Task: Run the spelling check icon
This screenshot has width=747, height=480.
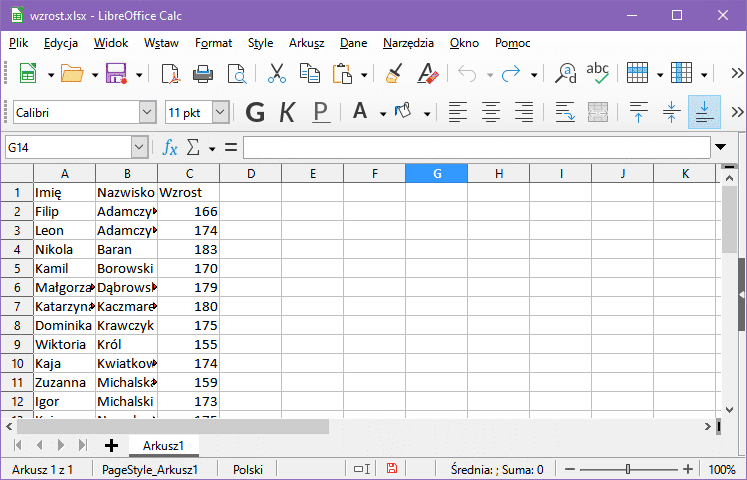Action: pos(598,73)
